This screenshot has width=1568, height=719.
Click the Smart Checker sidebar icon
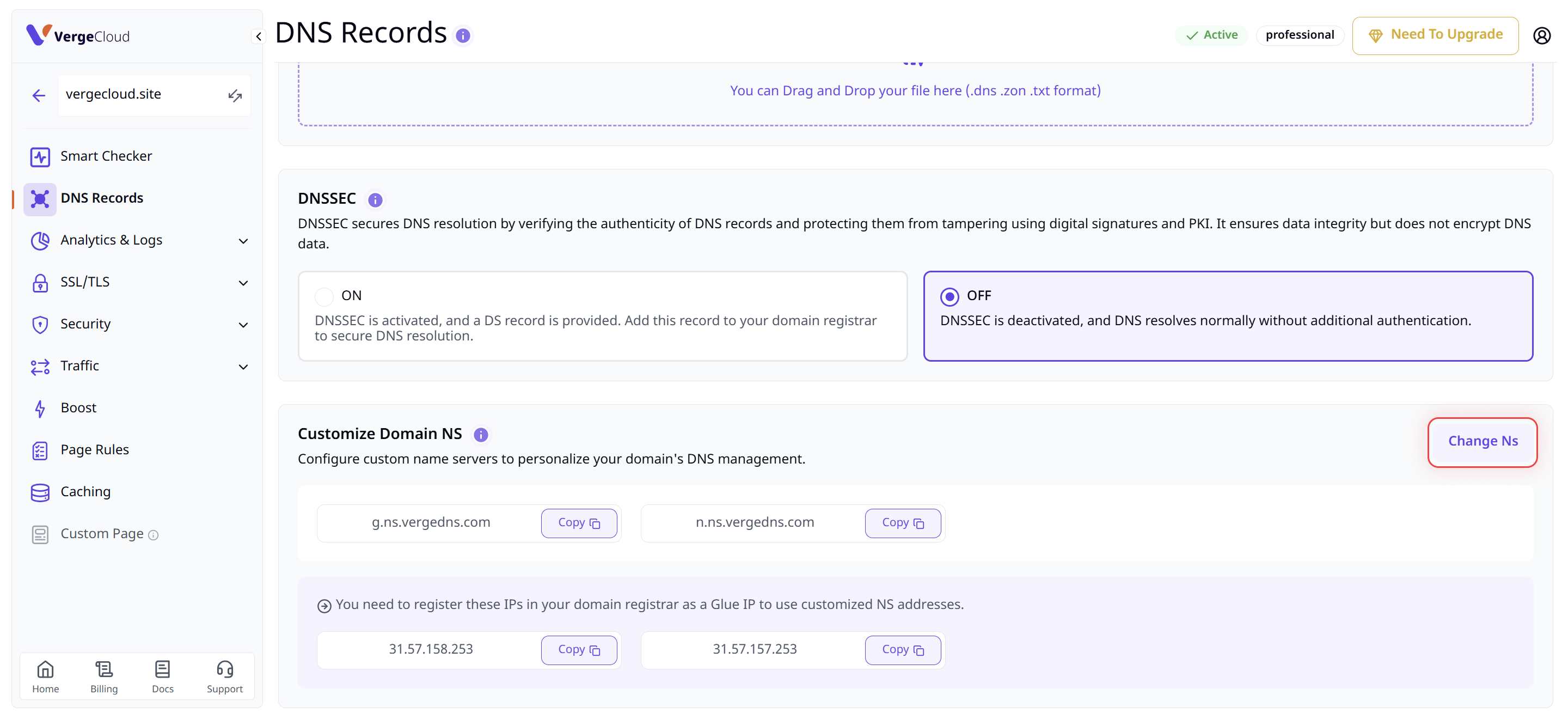click(40, 156)
